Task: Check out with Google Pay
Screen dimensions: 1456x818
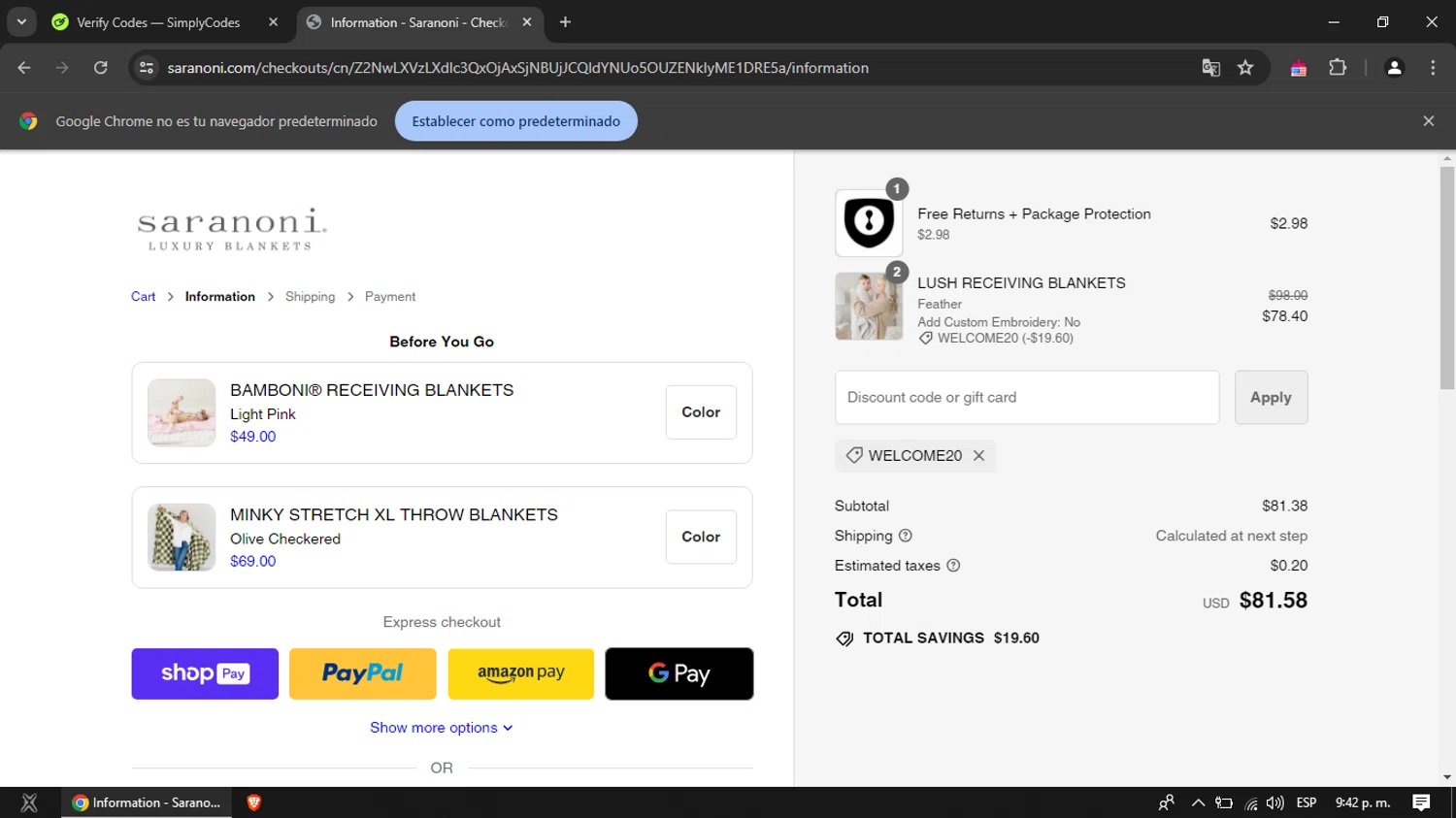Action: 679,673
